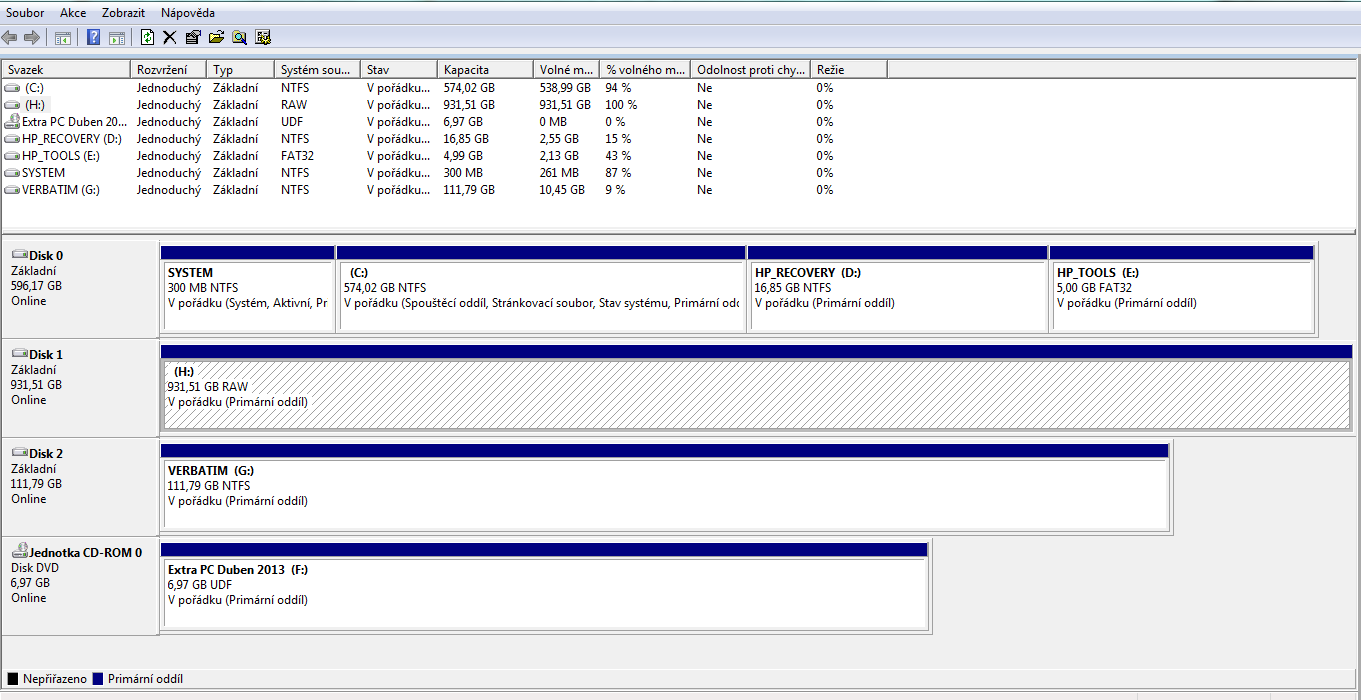Open the Nápověda menu
The image size is (1361, 700).
coord(187,13)
